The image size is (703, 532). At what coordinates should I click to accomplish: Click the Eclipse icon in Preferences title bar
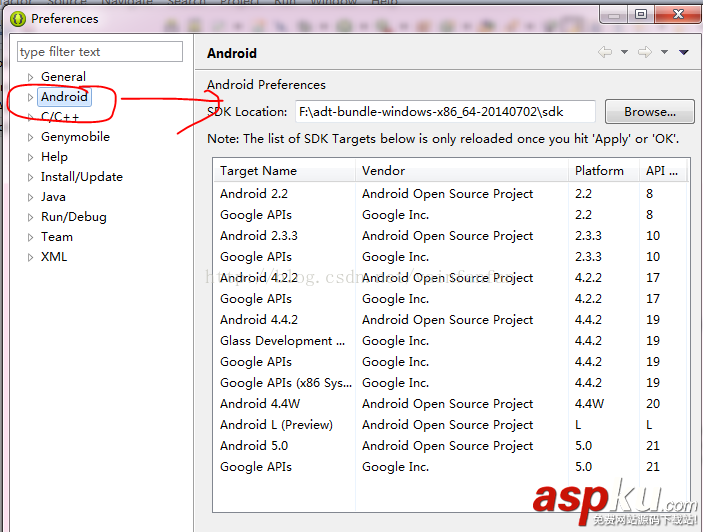click(18, 19)
